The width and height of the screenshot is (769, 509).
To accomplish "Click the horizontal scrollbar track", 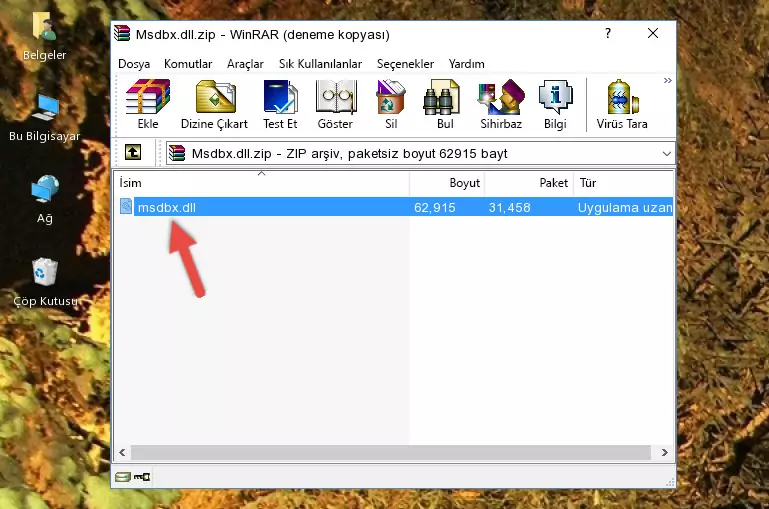I will (391, 452).
